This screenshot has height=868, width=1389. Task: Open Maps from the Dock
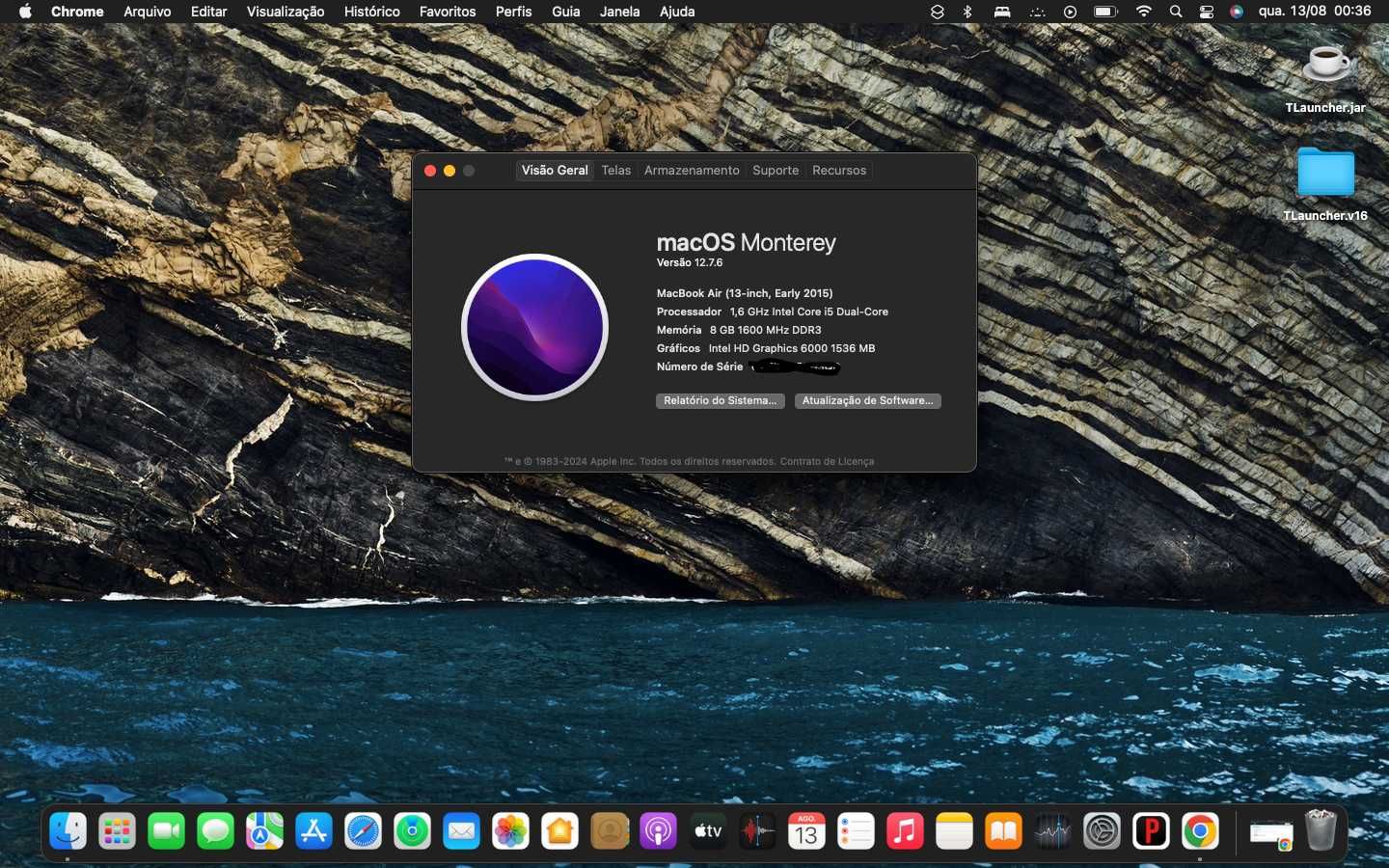pos(265,831)
